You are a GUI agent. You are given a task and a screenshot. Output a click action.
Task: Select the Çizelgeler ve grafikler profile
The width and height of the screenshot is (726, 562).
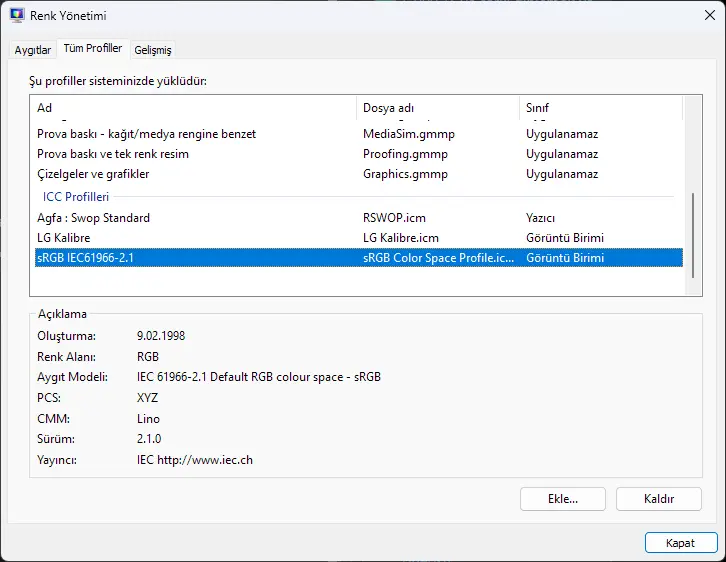[359, 174]
